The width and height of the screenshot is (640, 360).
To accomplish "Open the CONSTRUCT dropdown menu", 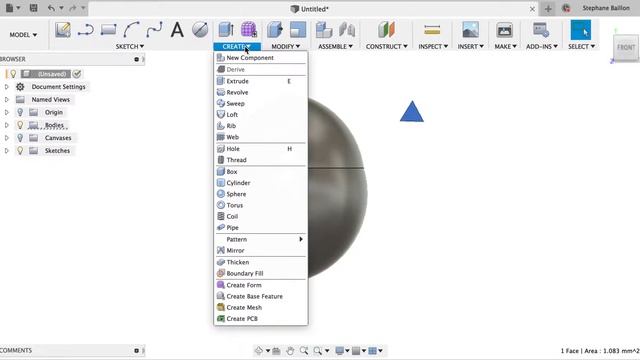I will click(387, 47).
